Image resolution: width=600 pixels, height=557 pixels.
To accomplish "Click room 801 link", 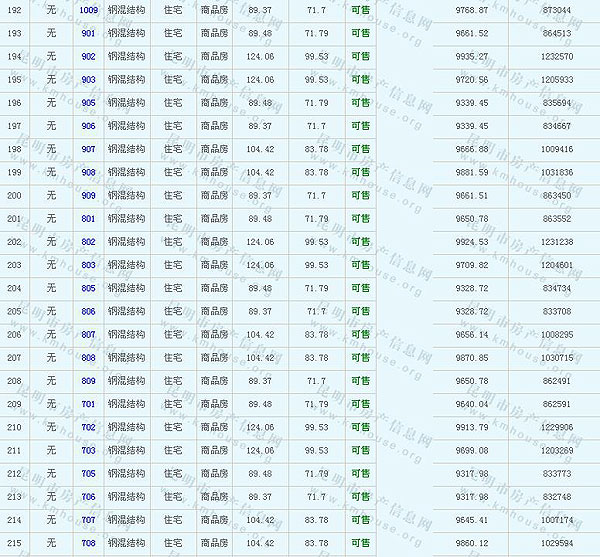I will [89, 218].
